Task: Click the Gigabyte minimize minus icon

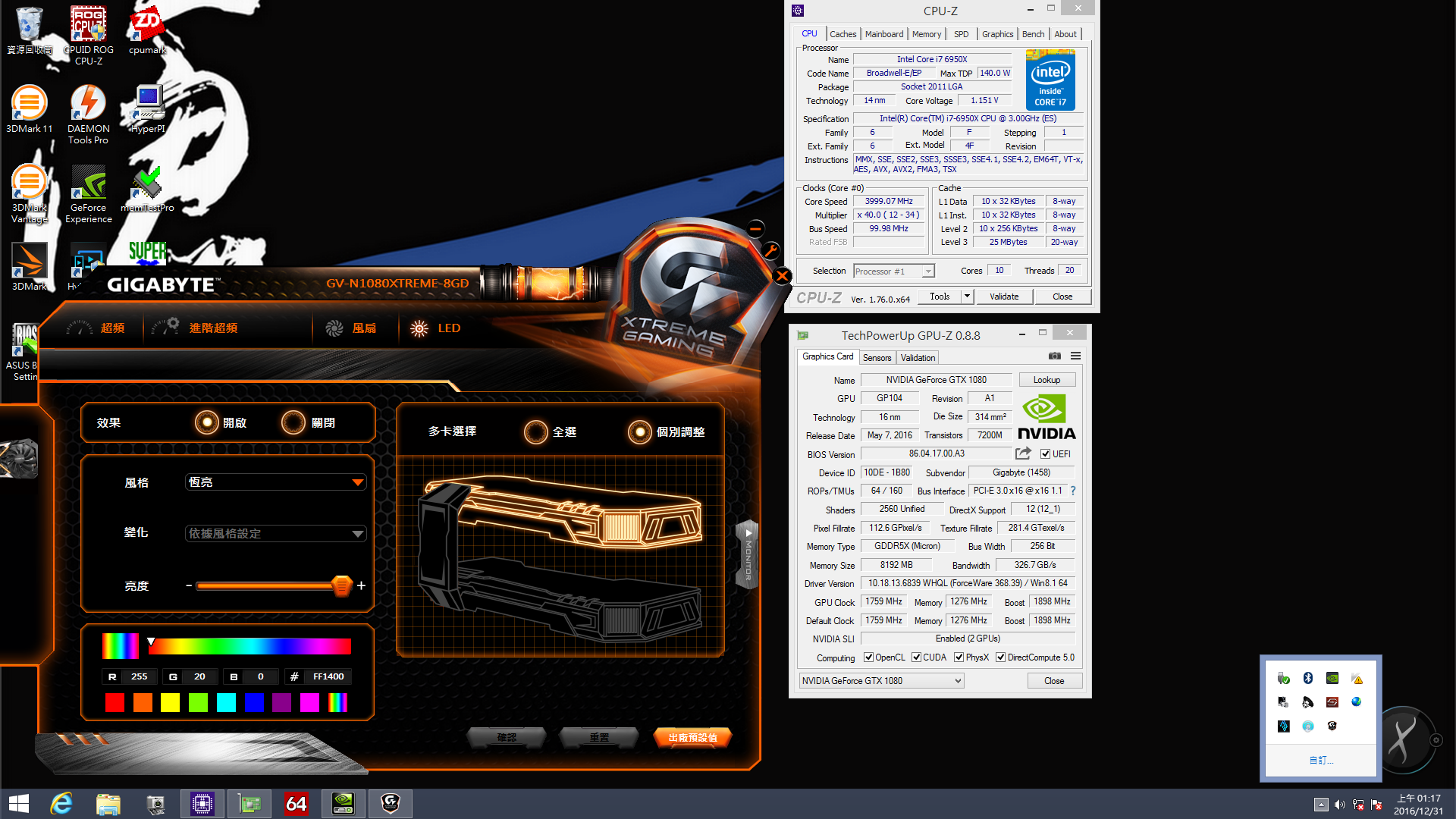Action: point(755,228)
